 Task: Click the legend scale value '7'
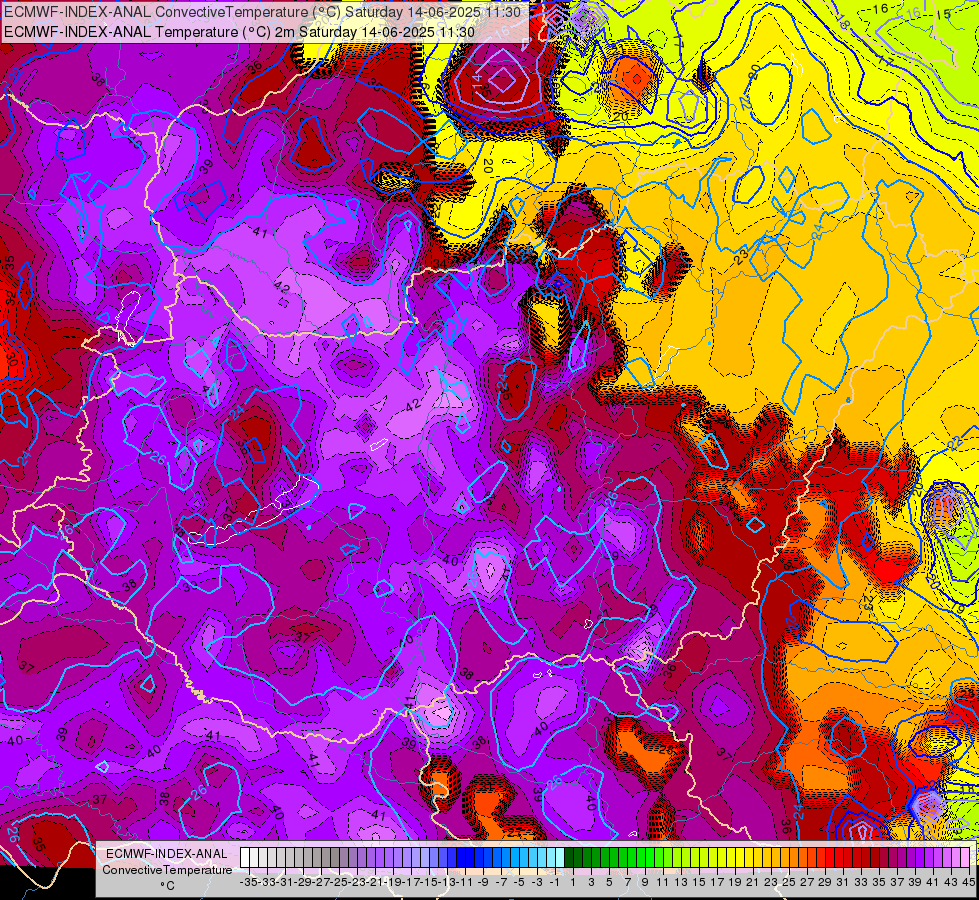tap(627, 882)
